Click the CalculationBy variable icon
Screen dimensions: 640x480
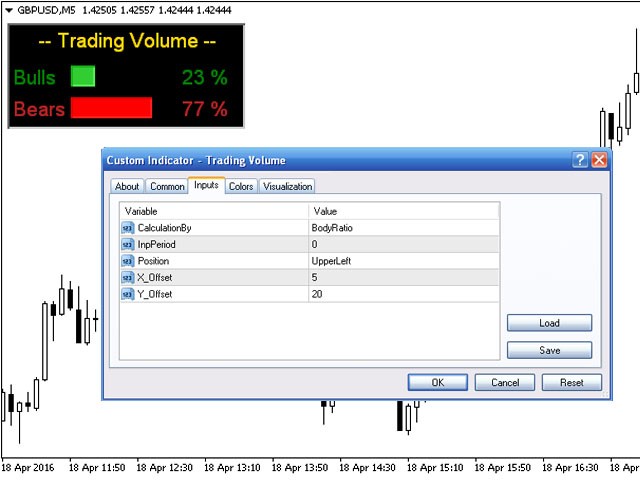pos(128,228)
